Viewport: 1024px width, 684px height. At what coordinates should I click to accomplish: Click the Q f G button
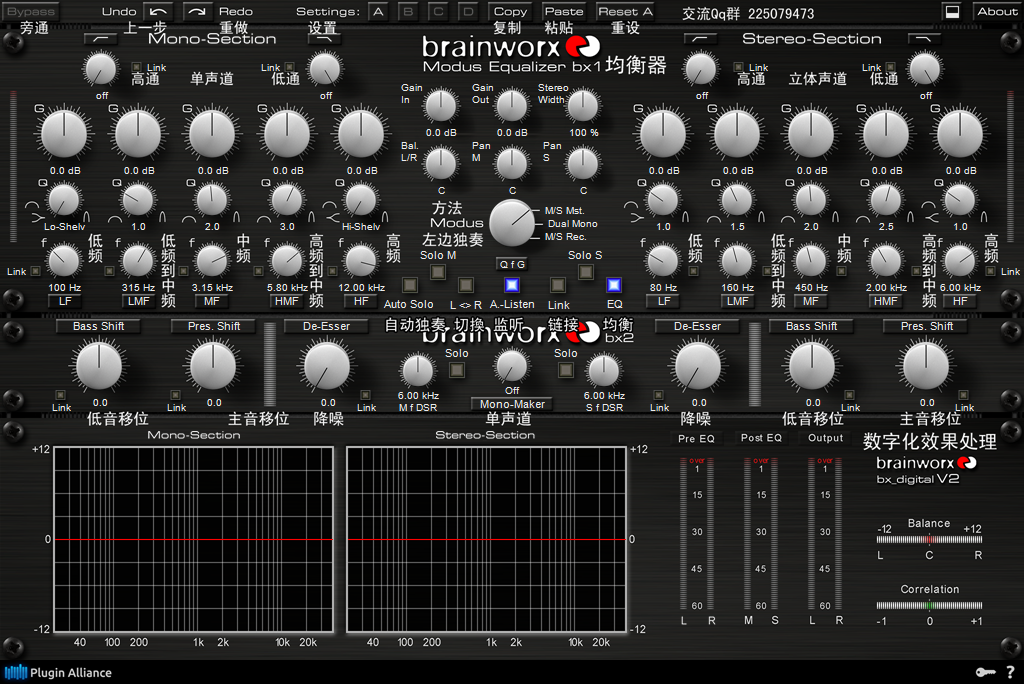coord(513,264)
